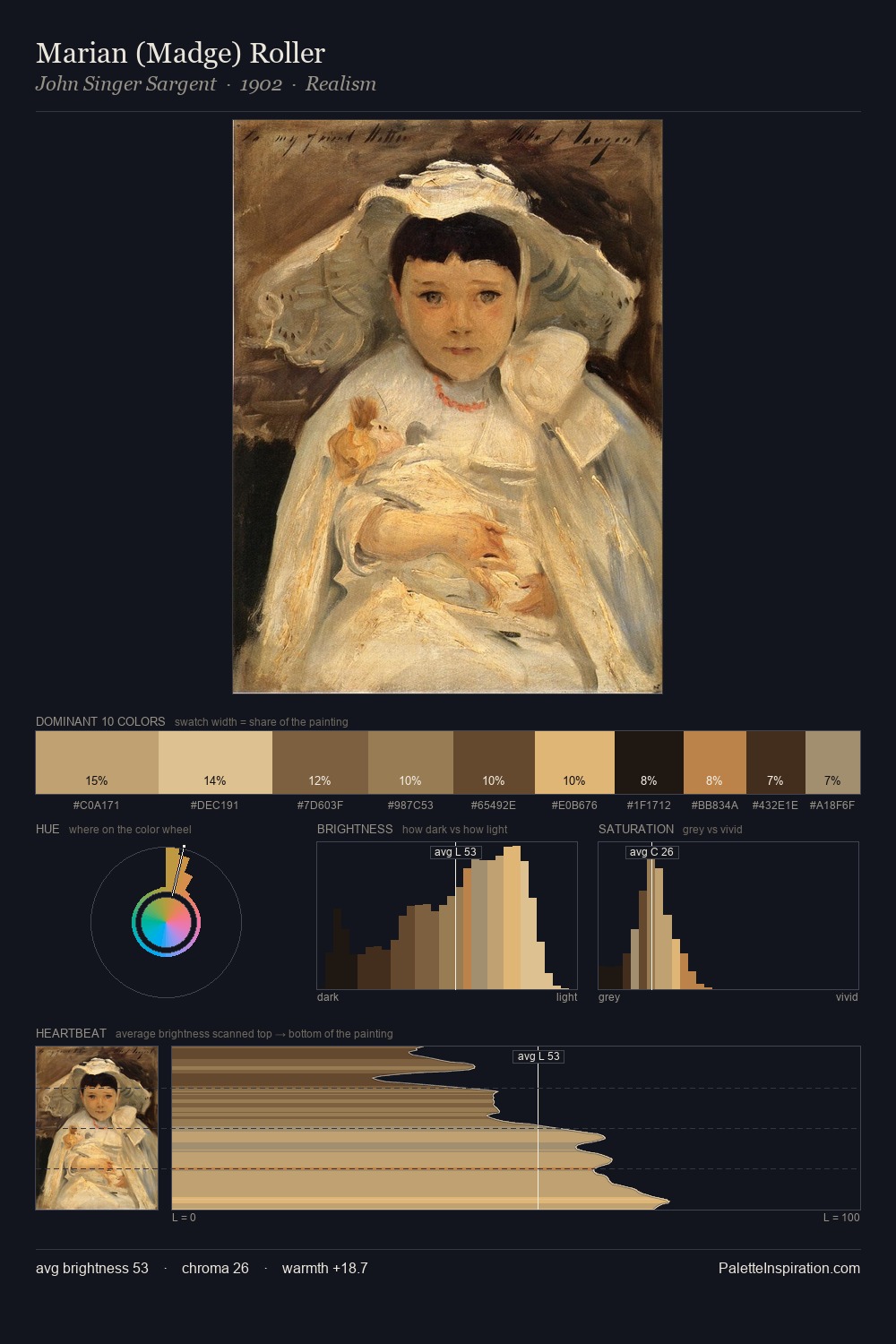Click the avg L 53 label in brightness chart
Image resolution: width=896 pixels, height=1344 pixels.
[455, 852]
